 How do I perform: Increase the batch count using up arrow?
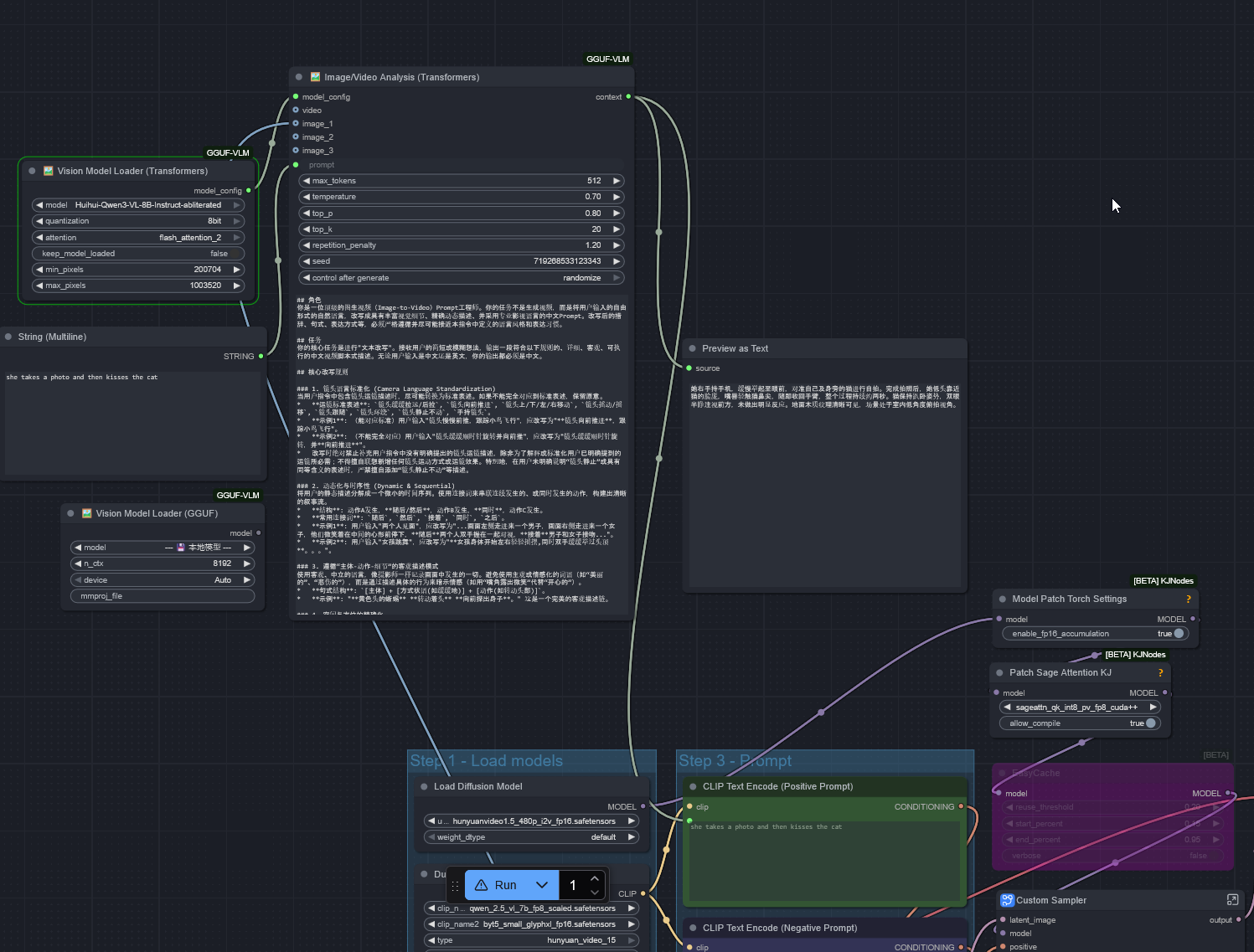point(595,878)
